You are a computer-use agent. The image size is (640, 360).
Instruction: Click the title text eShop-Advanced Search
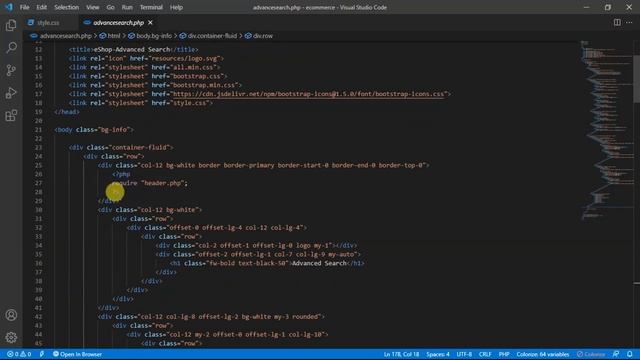[x=132, y=49]
